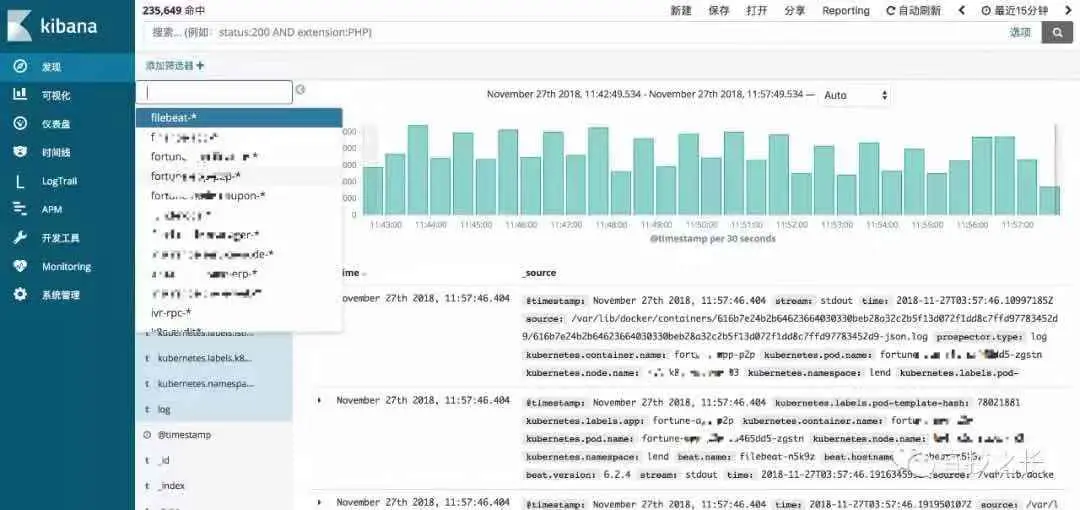This screenshot has height=510, width=1080.
Task: Open APM in the sidebar
Action: pyautogui.click(x=67, y=210)
